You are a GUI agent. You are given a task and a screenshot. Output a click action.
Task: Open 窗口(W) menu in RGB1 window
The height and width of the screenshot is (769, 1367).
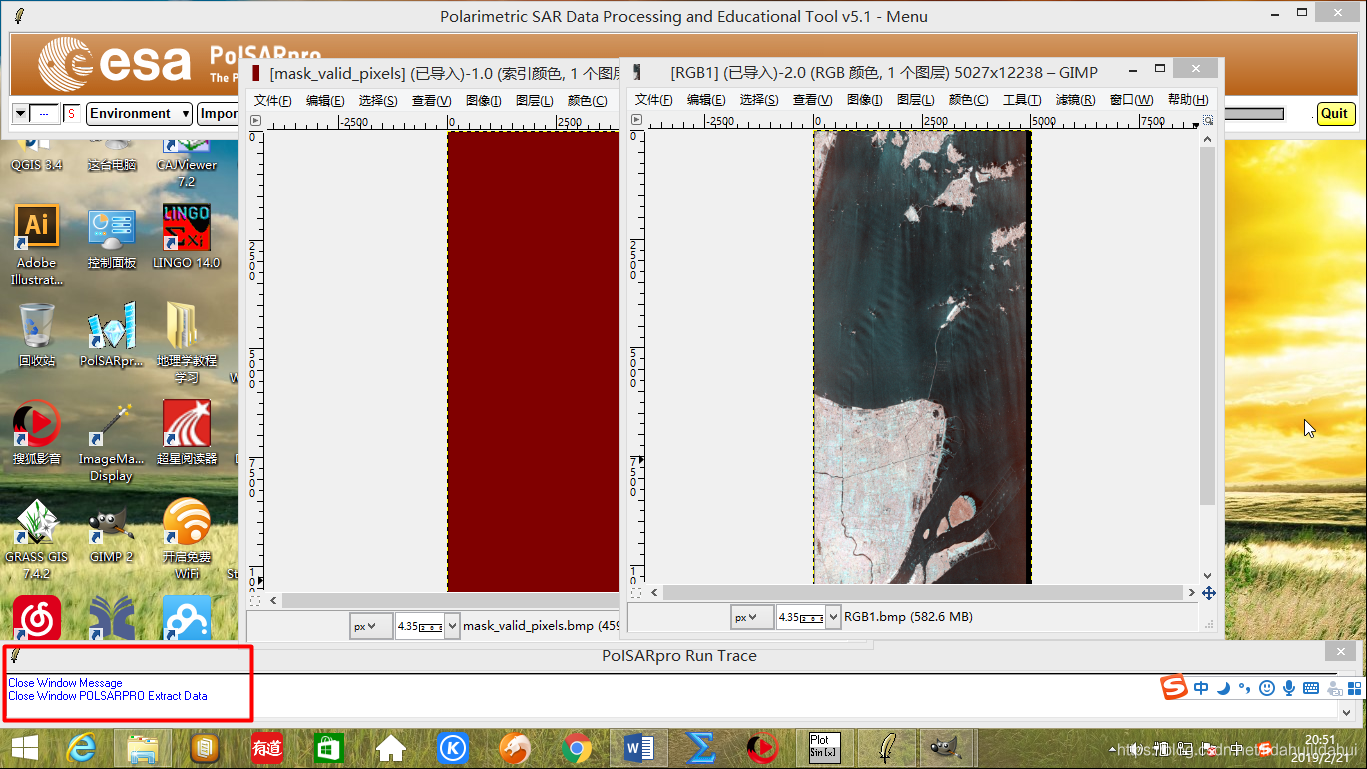[1131, 100]
